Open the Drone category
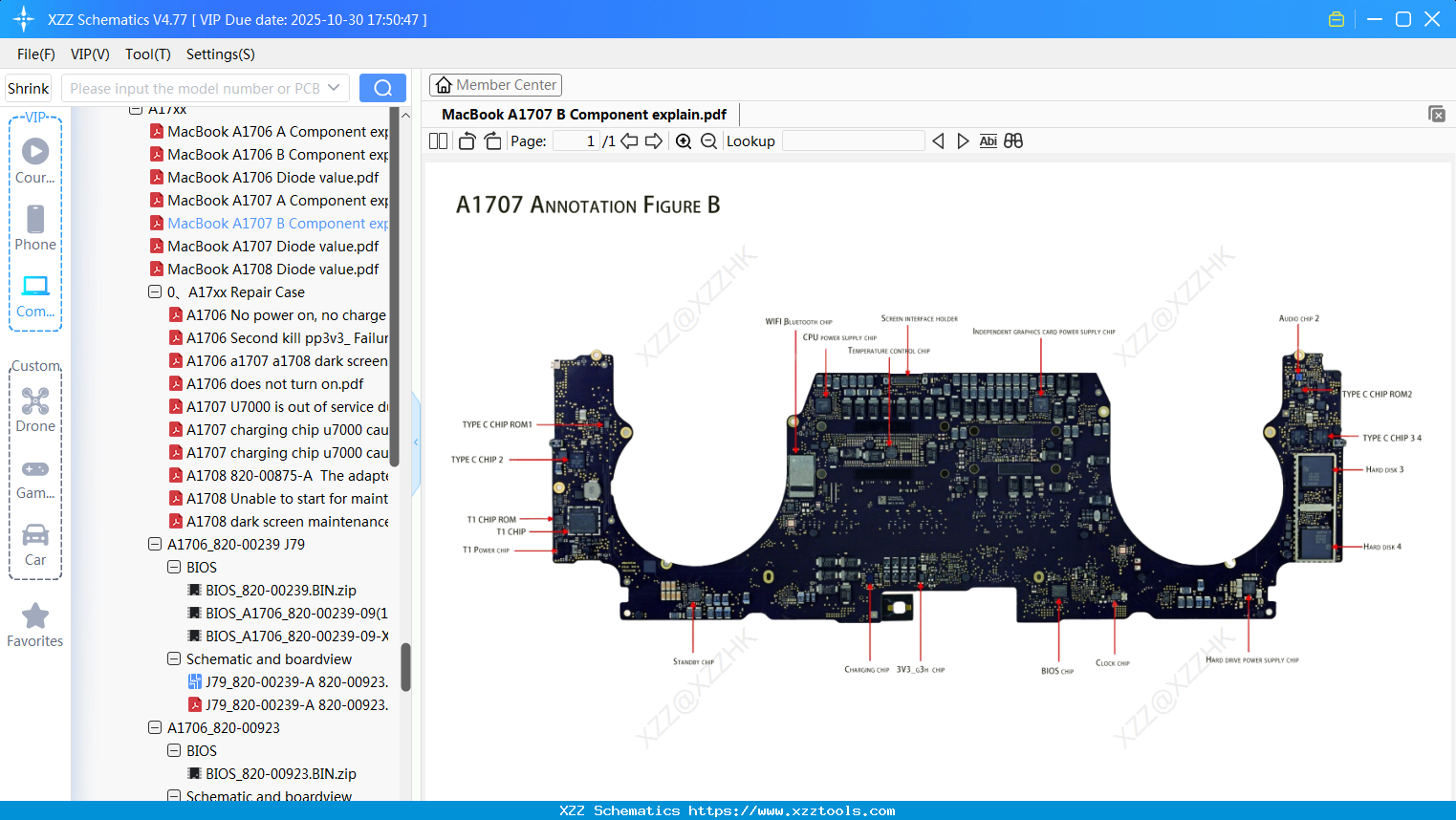Image resolution: width=1456 pixels, height=820 pixels. tap(35, 410)
